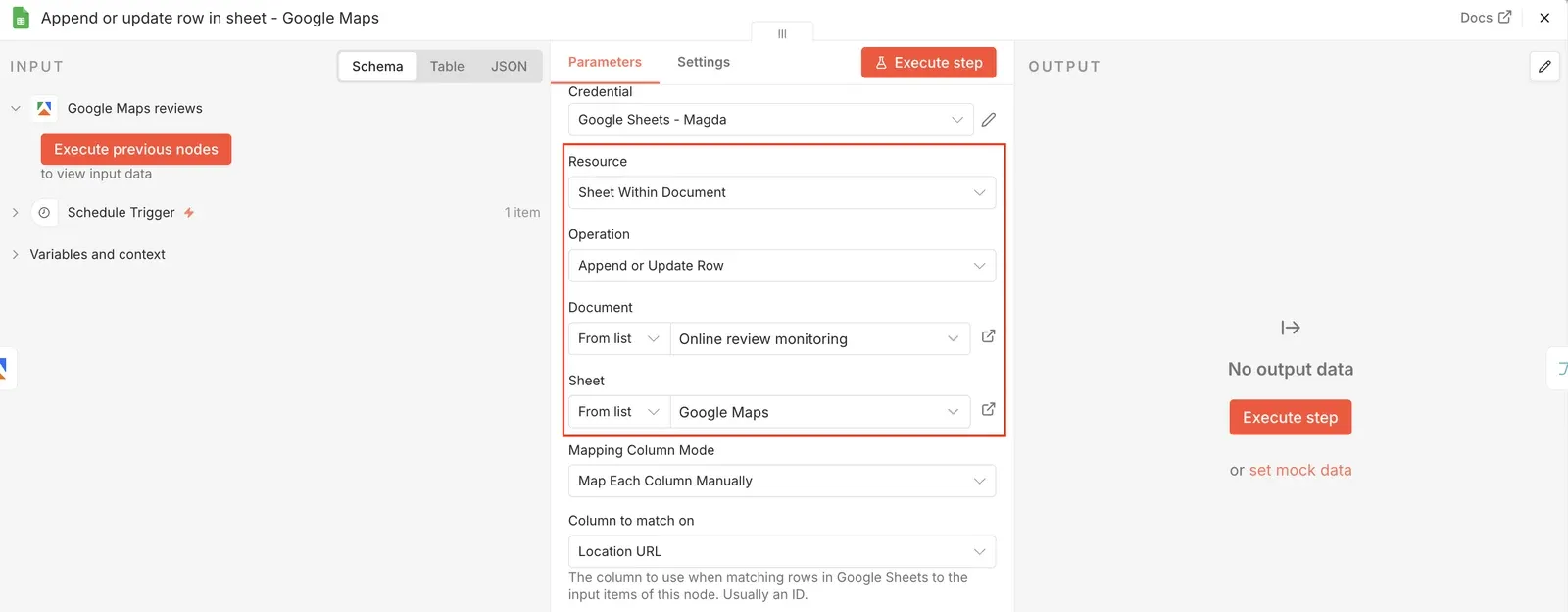Image resolution: width=1568 pixels, height=612 pixels.
Task: Close the node editor panel
Action: click(1544, 18)
